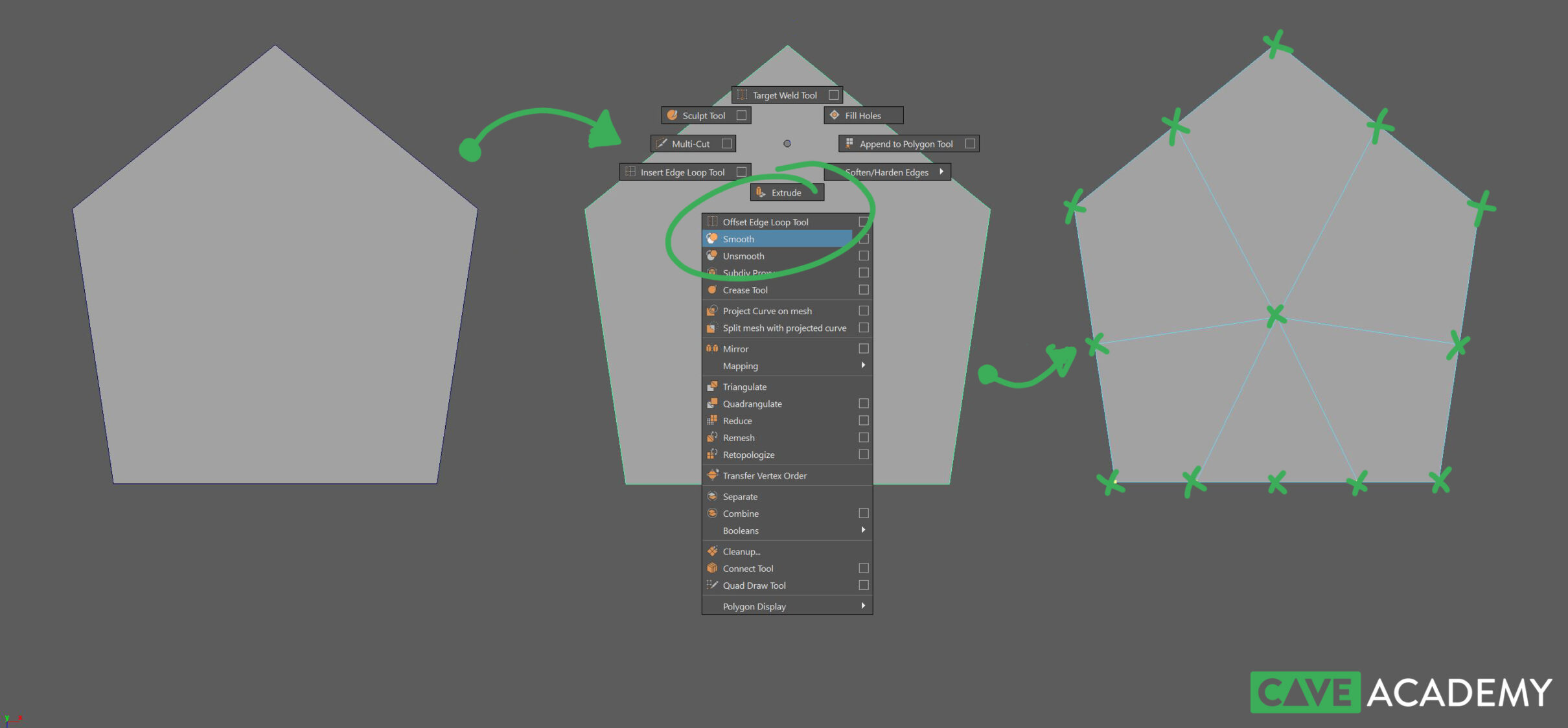Select the Quad Draw Tool icon
Image resolution: width=1568 pixels, height=728 pixels.
tap(713, 586)
